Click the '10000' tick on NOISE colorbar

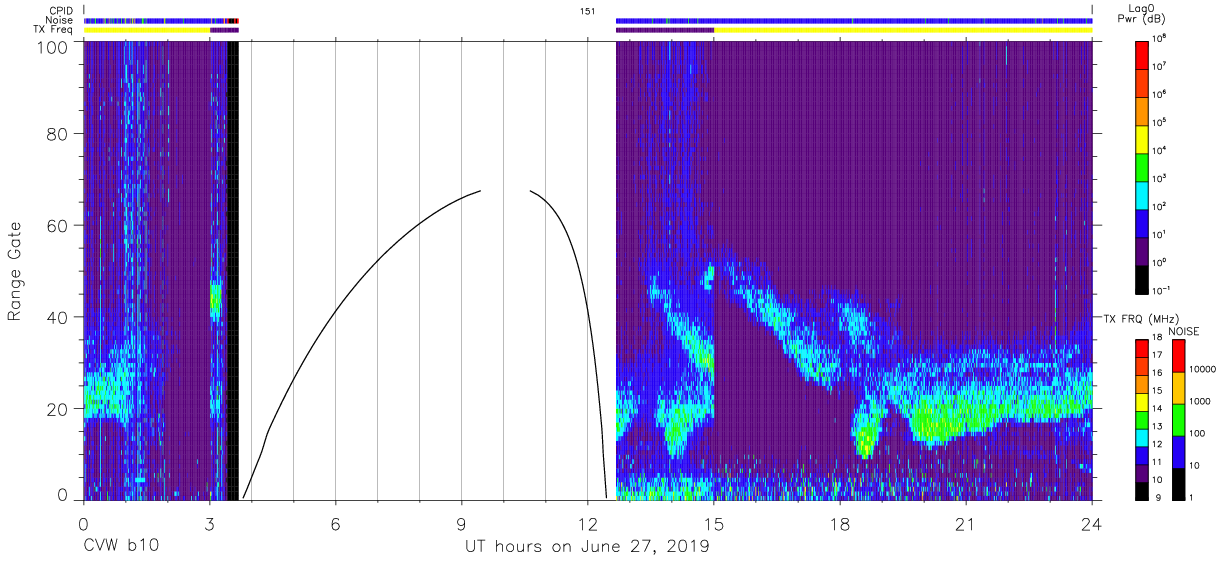pyautogui.click(x=1203, y=369)
